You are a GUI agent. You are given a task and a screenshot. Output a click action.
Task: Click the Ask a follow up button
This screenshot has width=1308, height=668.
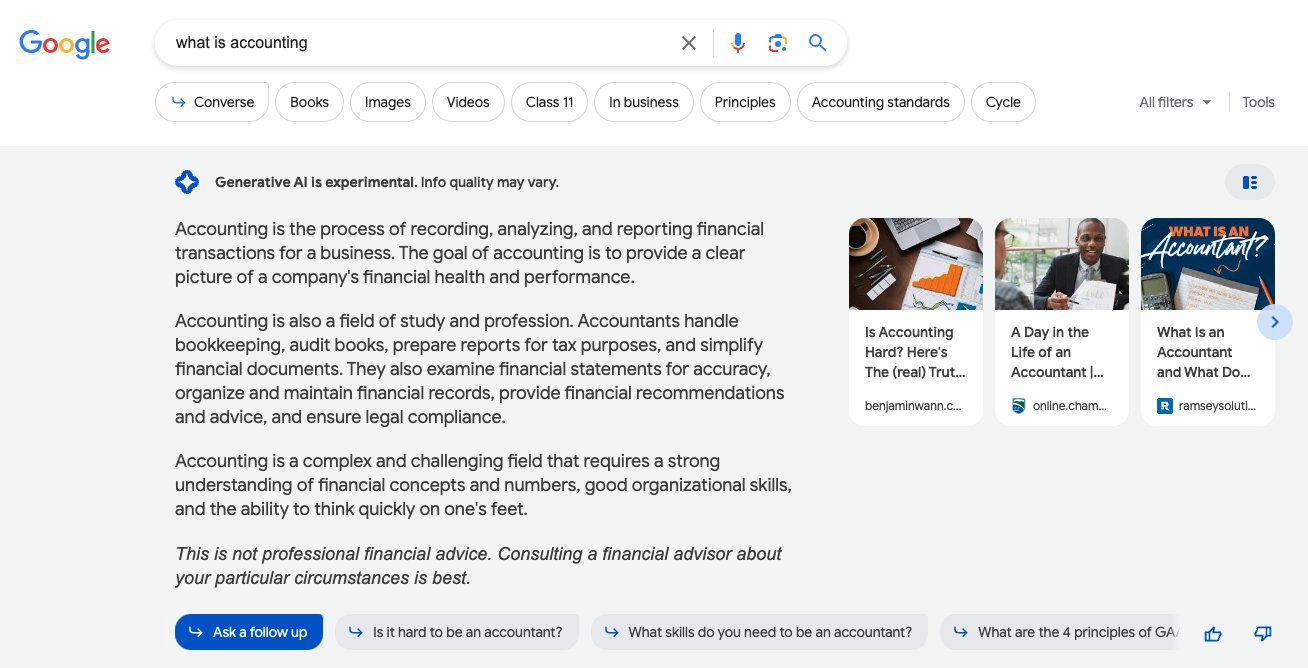coord(248,631)
